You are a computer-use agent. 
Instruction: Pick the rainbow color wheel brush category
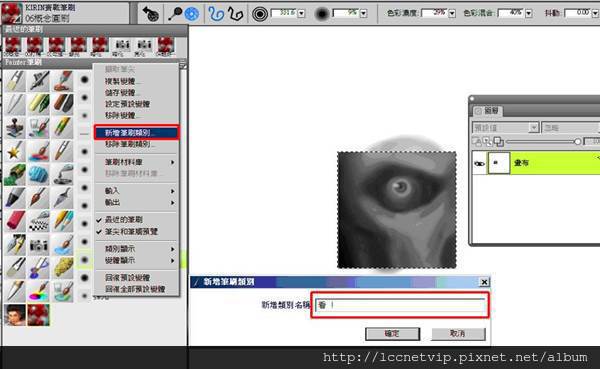[x=38, y=291]
